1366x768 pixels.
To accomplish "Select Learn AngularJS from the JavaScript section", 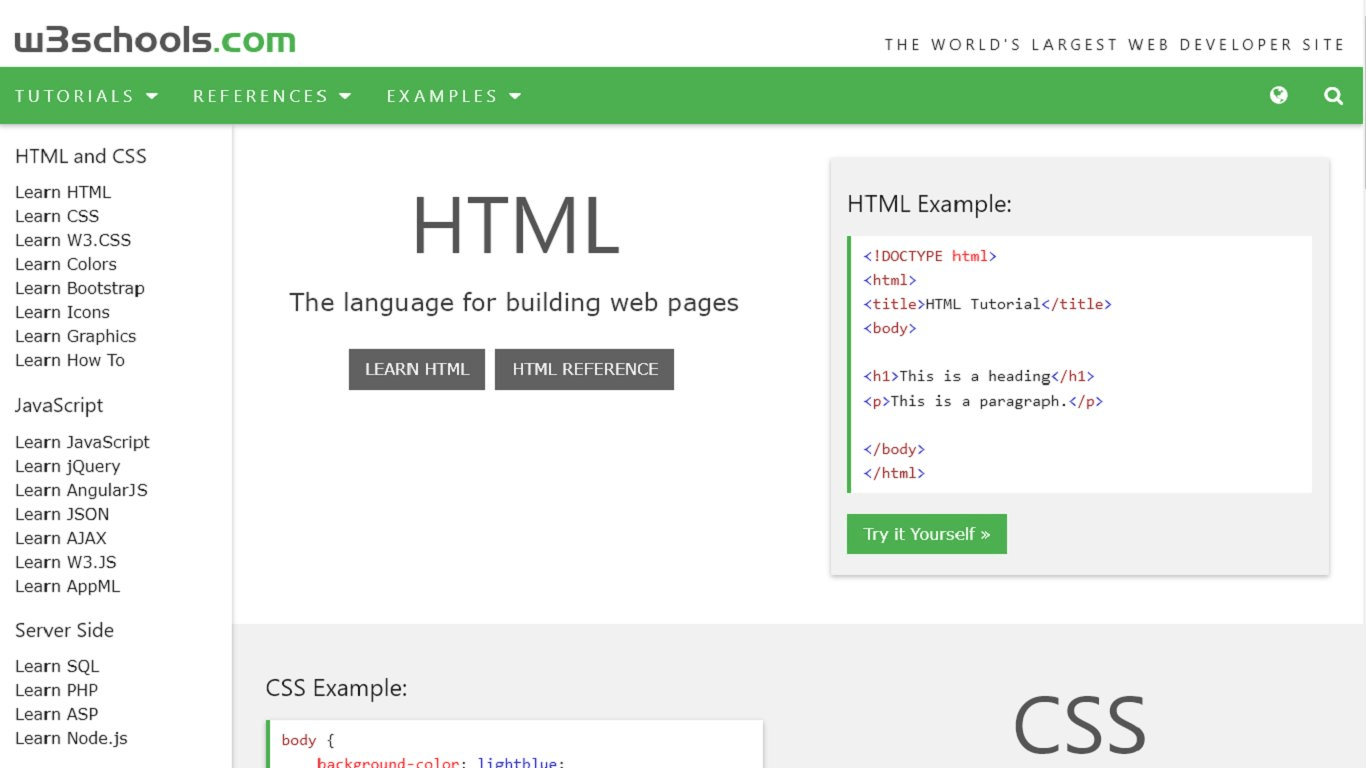I will (x=81, y=490).
